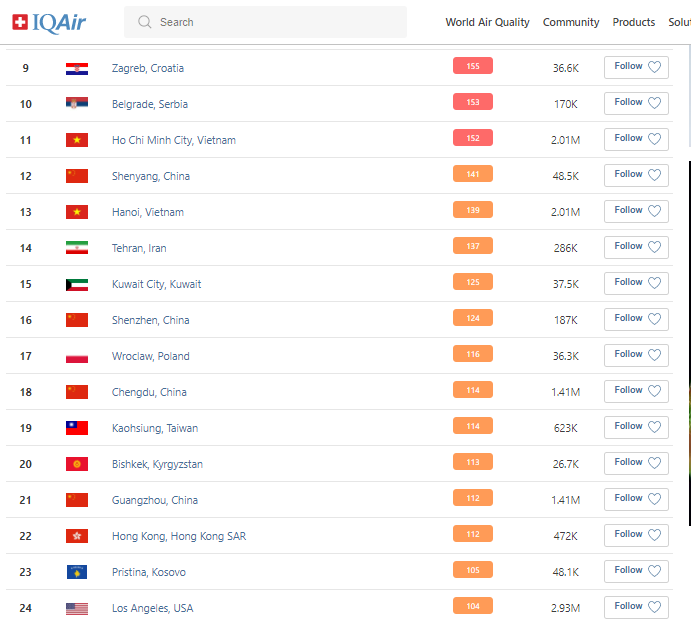The image size is (691, 624).
Task: Open the Community menu
Action: pyautogui.click(x=571, y=22)
